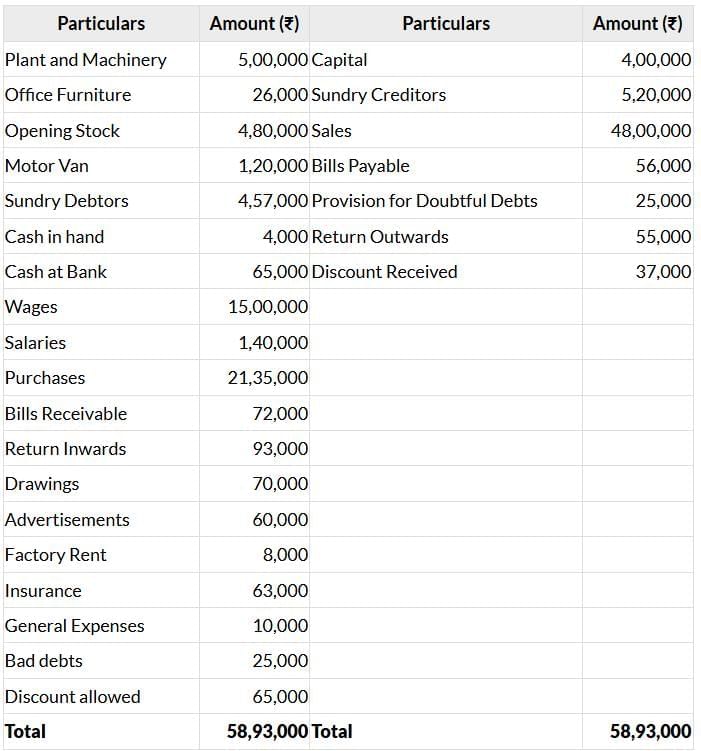
Task: Click the Opening Stock amount 4,80,000
Action: (x=273, y=131)
